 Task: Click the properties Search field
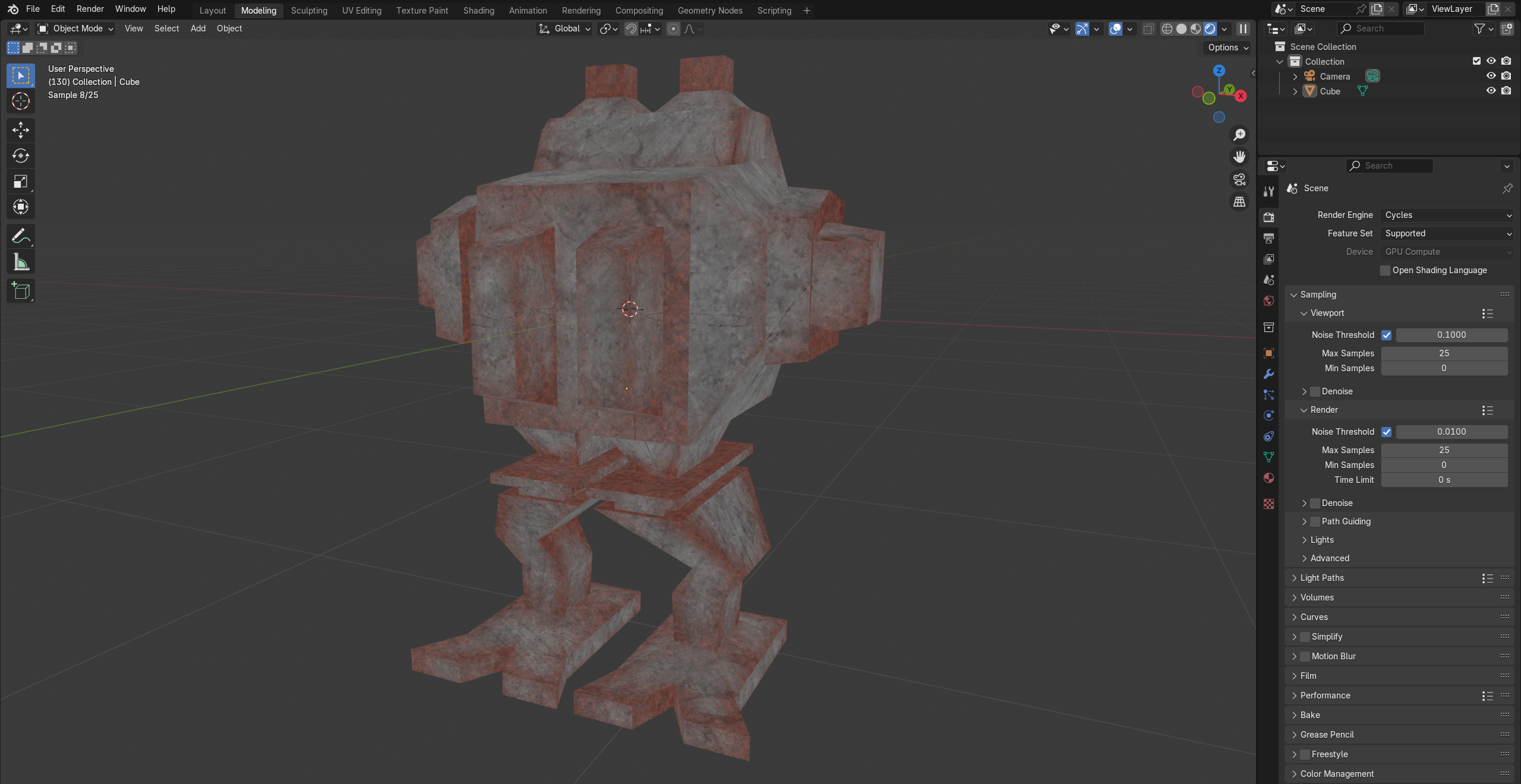[1390, 166]
